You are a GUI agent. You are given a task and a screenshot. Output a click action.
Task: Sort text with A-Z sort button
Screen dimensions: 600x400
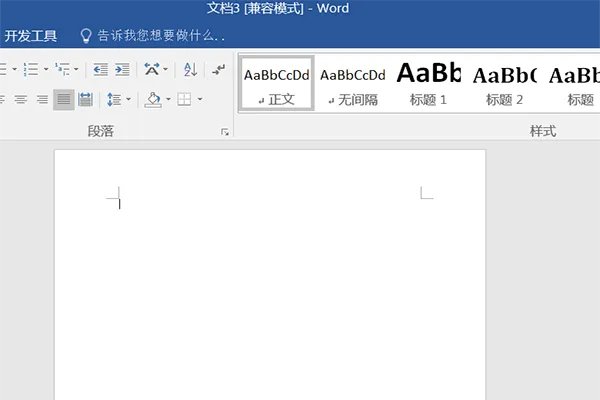click(x=191, y=69)
